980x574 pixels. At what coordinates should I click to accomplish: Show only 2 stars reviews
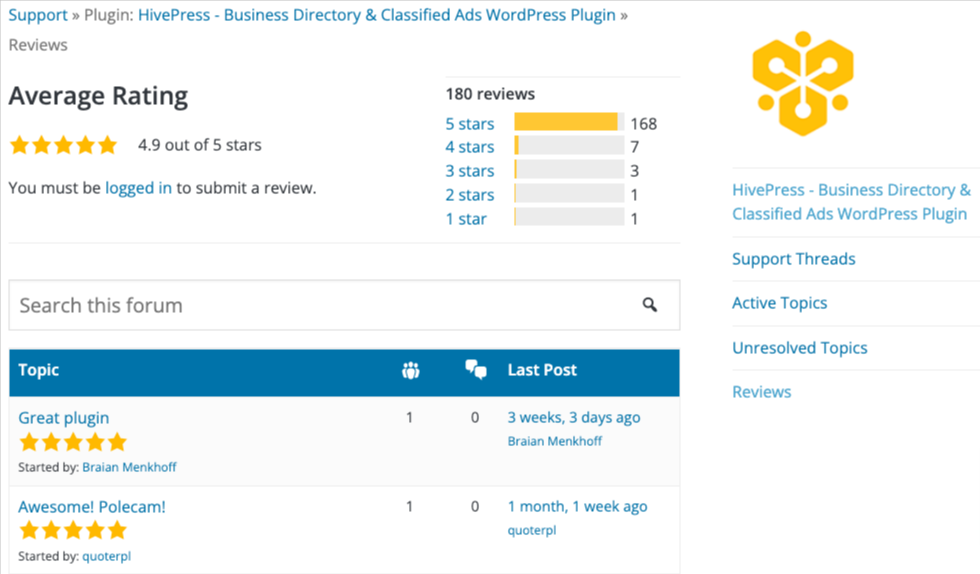tap(470, 195)
